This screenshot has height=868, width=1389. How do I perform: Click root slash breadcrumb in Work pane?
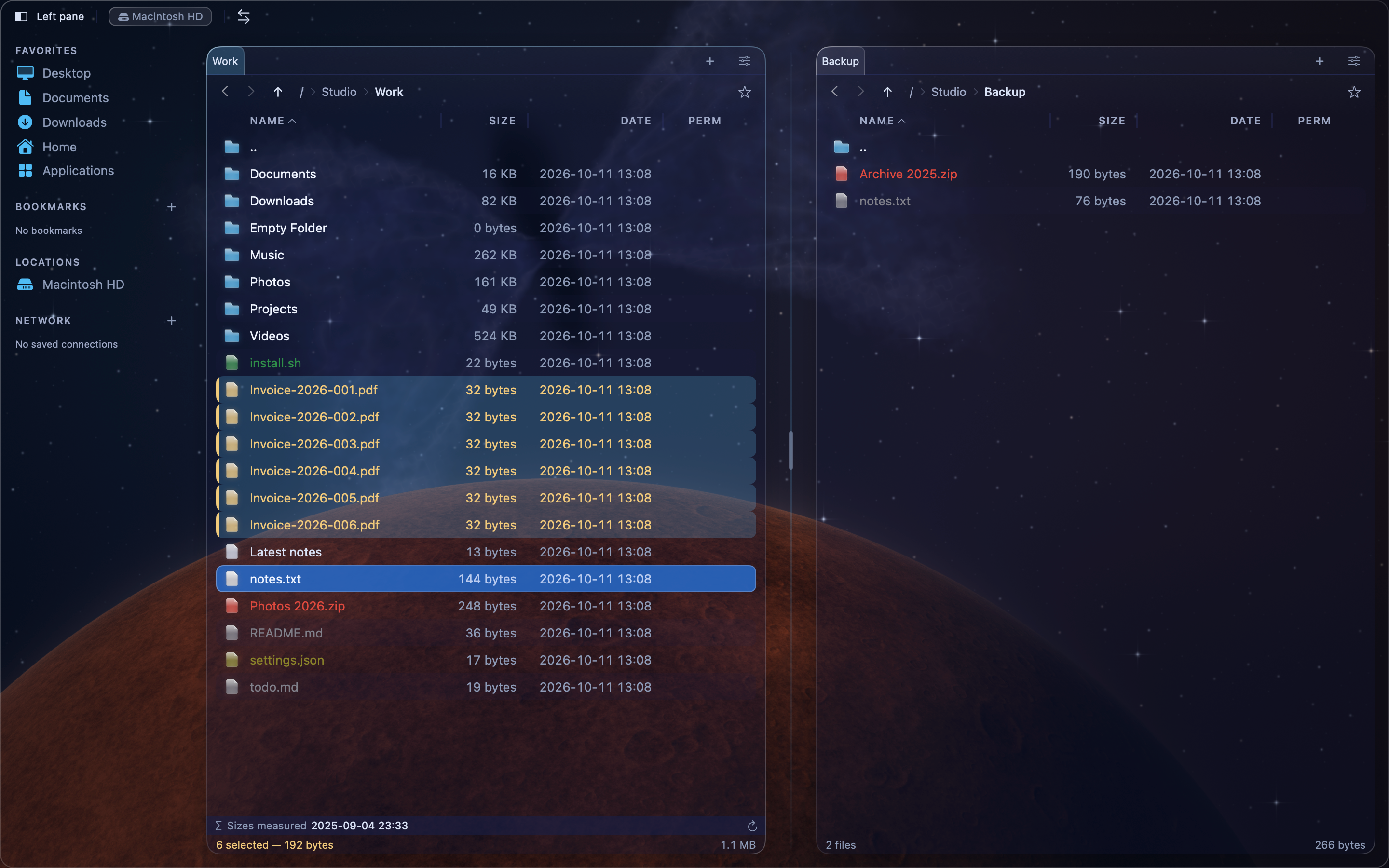coord(301,92)
